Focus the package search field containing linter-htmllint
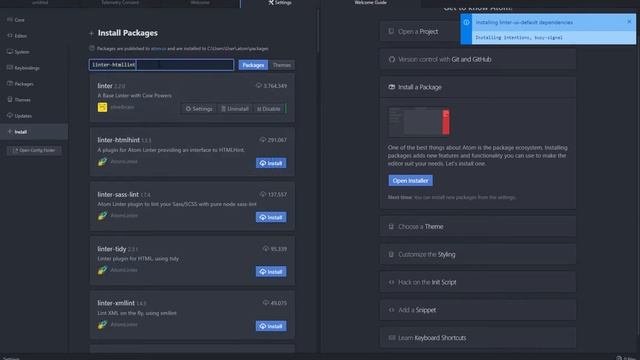 [161, 65]
